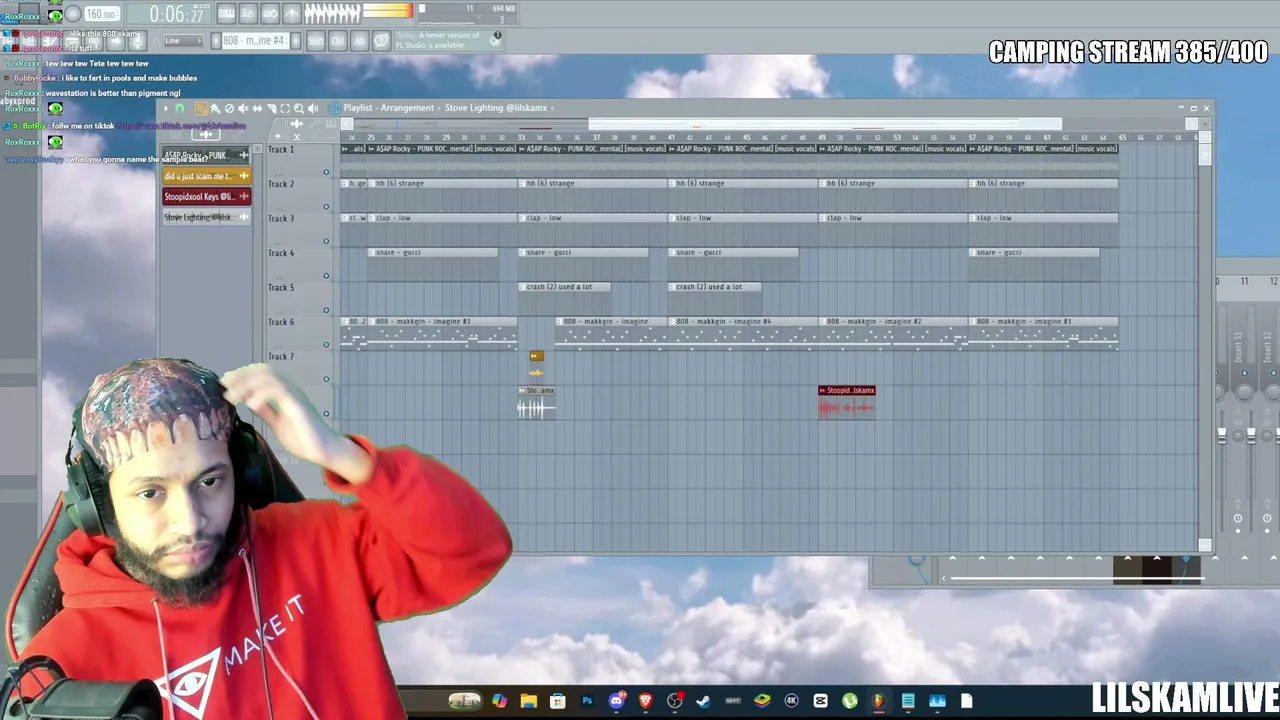1280x720 pixels.
Task: Open Steam from the taskbar
Action: coord(704,701)
